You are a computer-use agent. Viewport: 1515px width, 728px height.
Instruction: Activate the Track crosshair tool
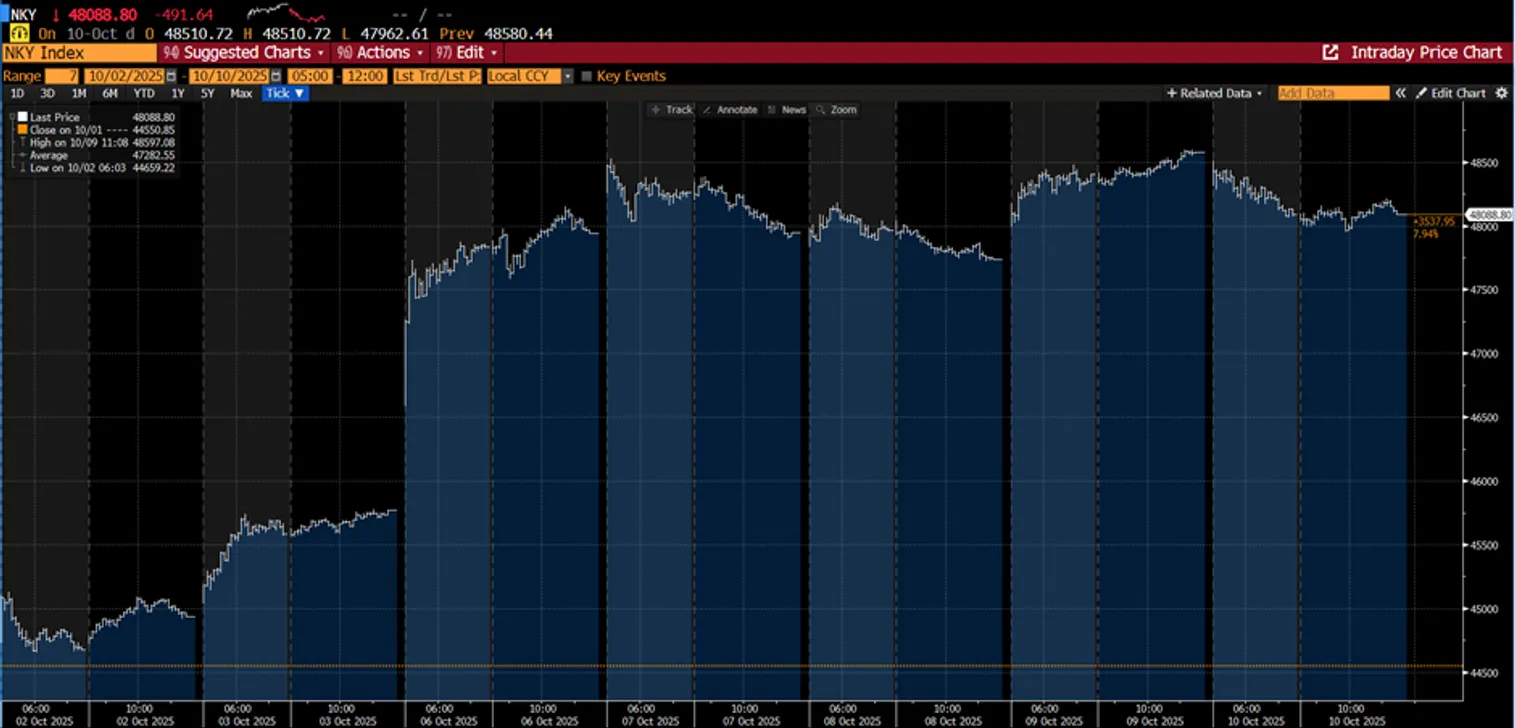(x=671, y=110)
